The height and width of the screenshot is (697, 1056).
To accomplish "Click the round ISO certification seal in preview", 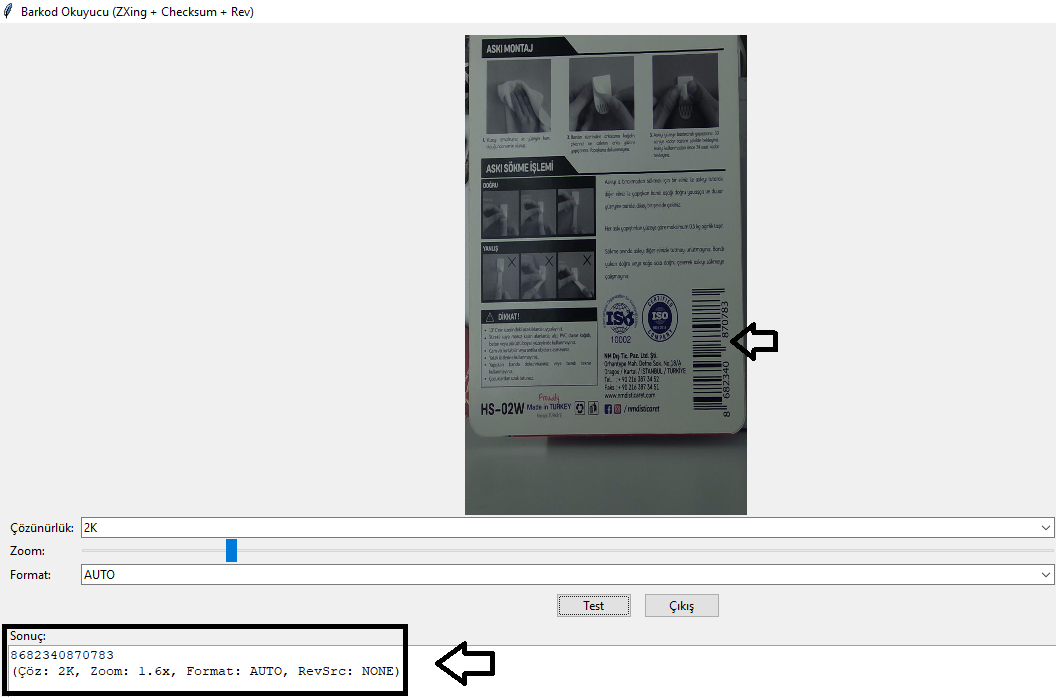I will point(660,319).
